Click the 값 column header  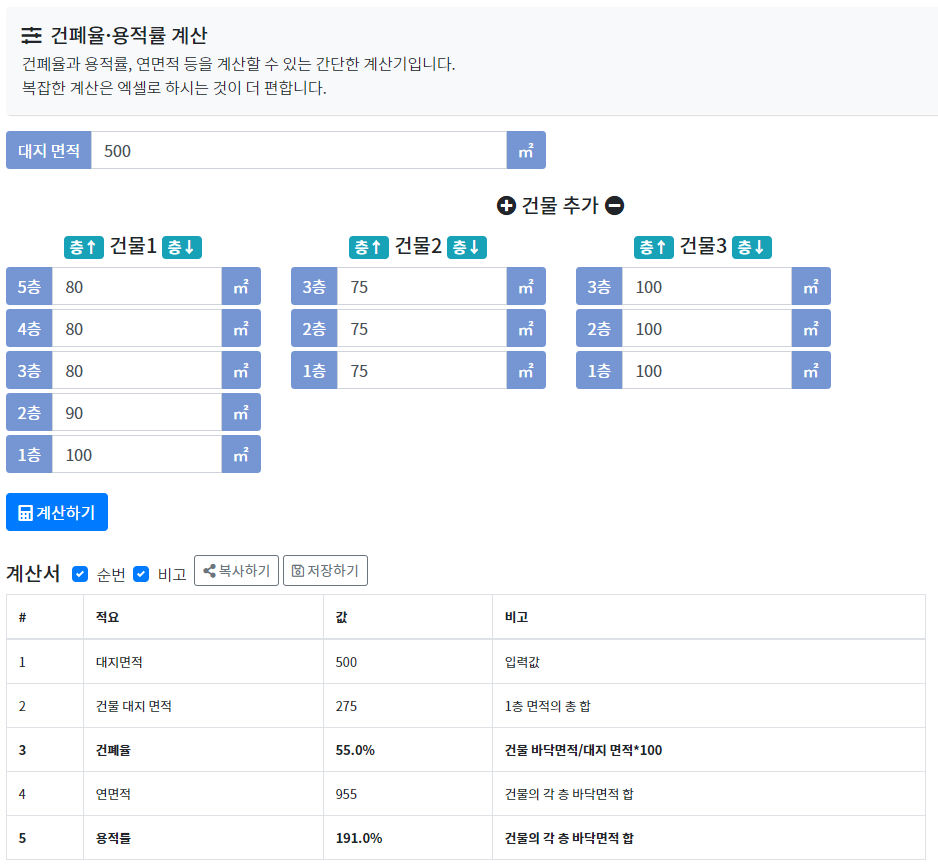click(342, 617)
